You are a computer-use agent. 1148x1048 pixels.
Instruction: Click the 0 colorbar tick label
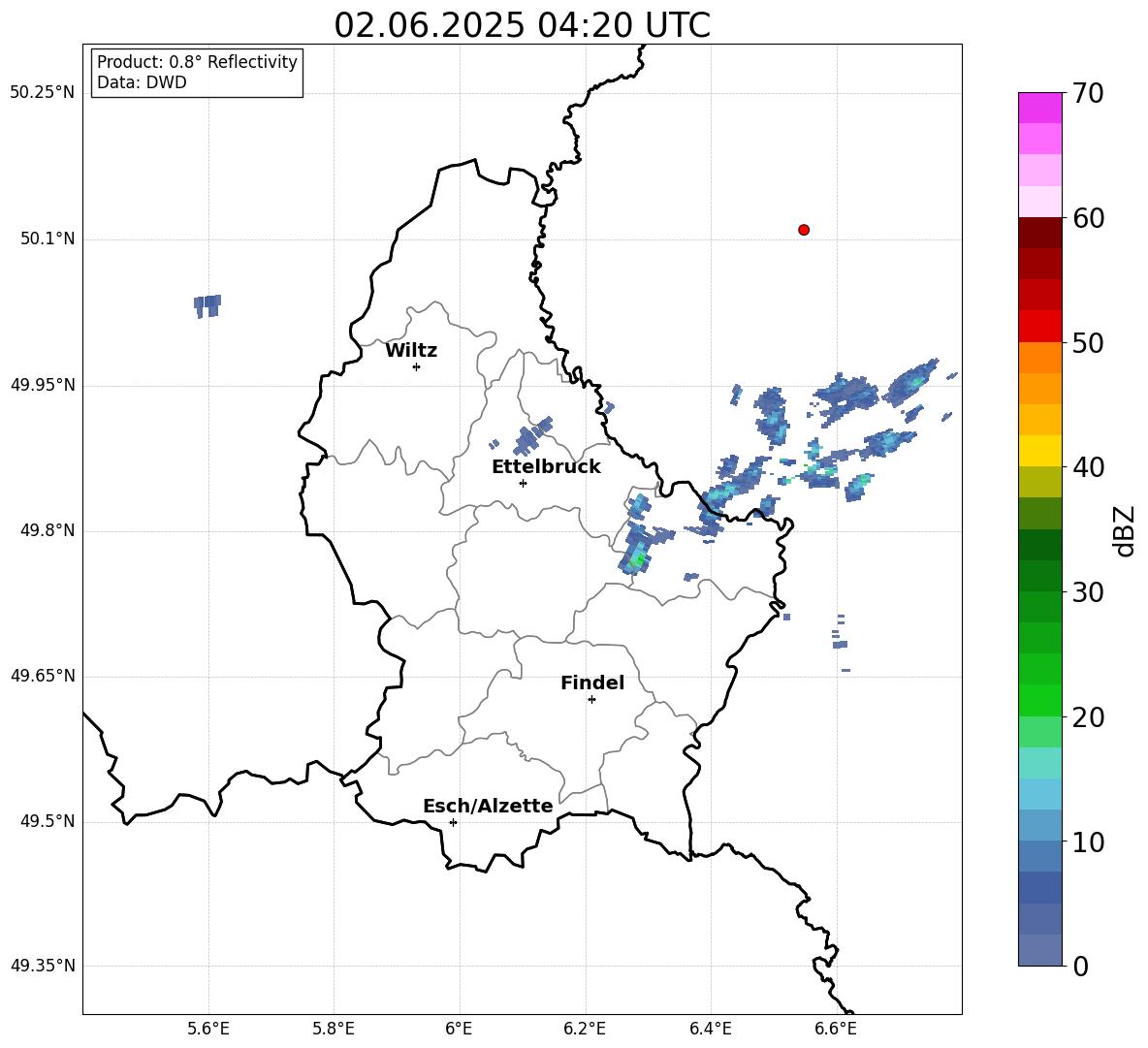point(1080,966)
